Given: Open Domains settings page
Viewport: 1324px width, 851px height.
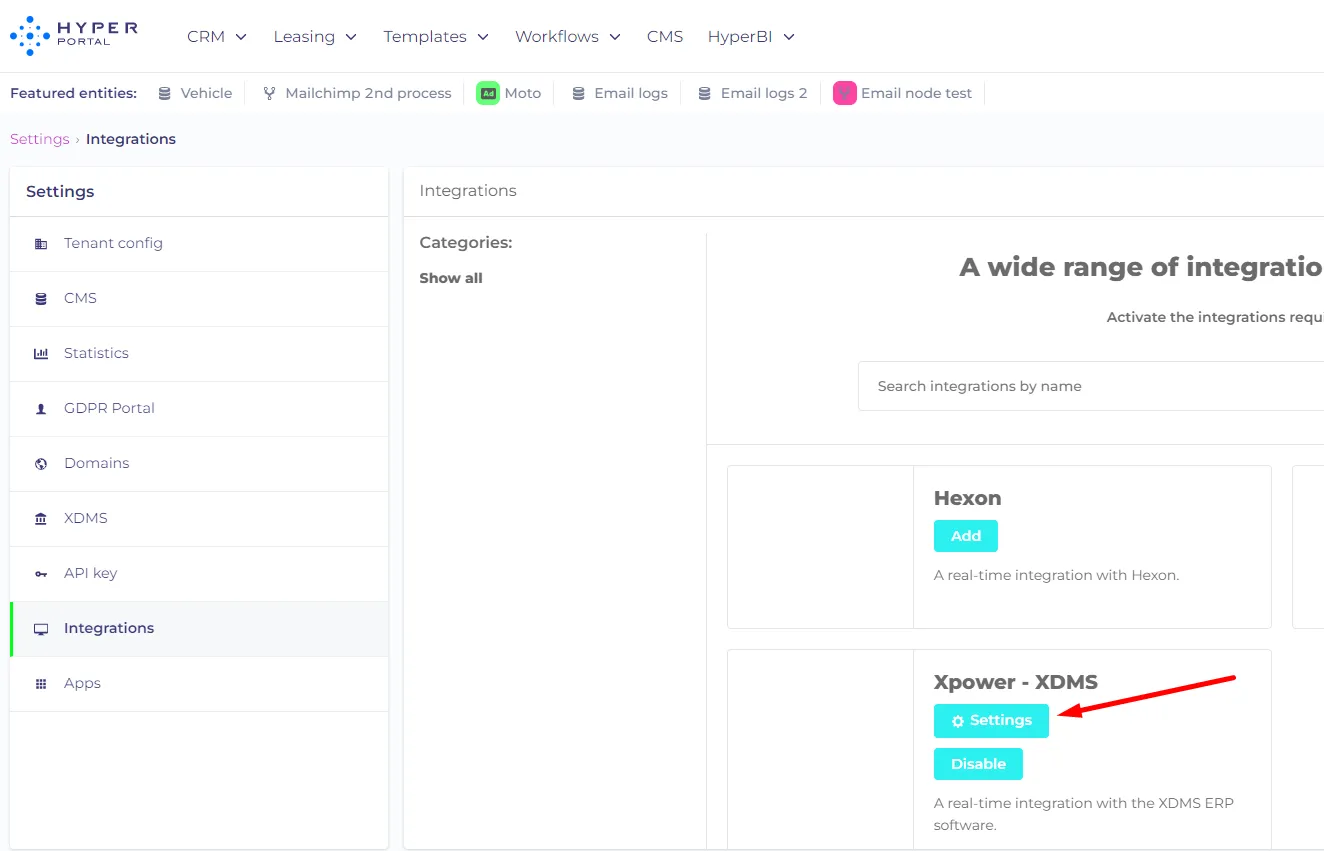Looking at the screenshot, I should tap(199, 464).
